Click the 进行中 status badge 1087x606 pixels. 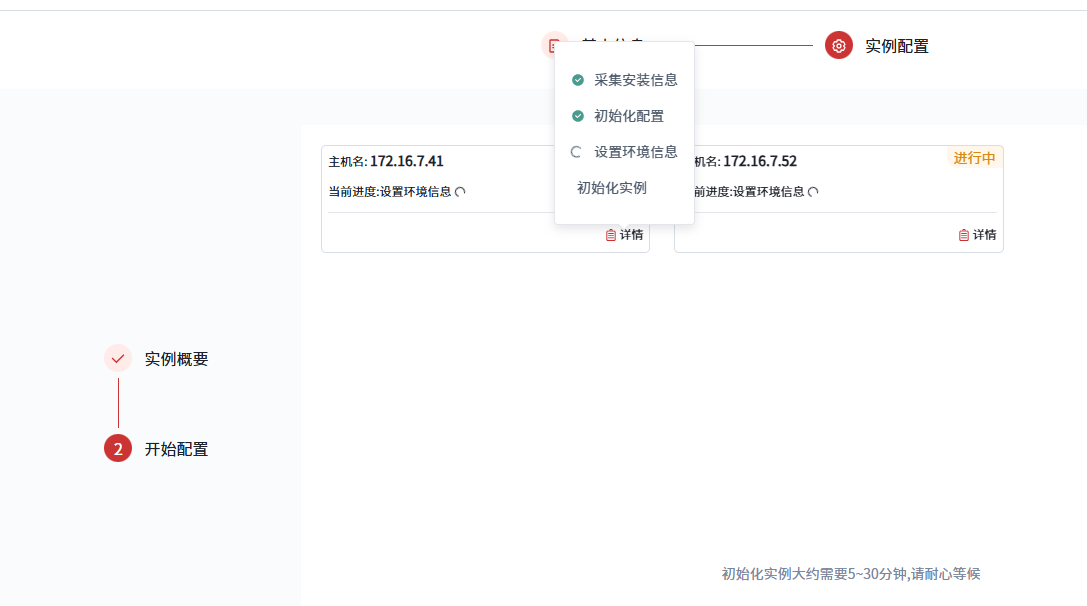coord(974,158)
